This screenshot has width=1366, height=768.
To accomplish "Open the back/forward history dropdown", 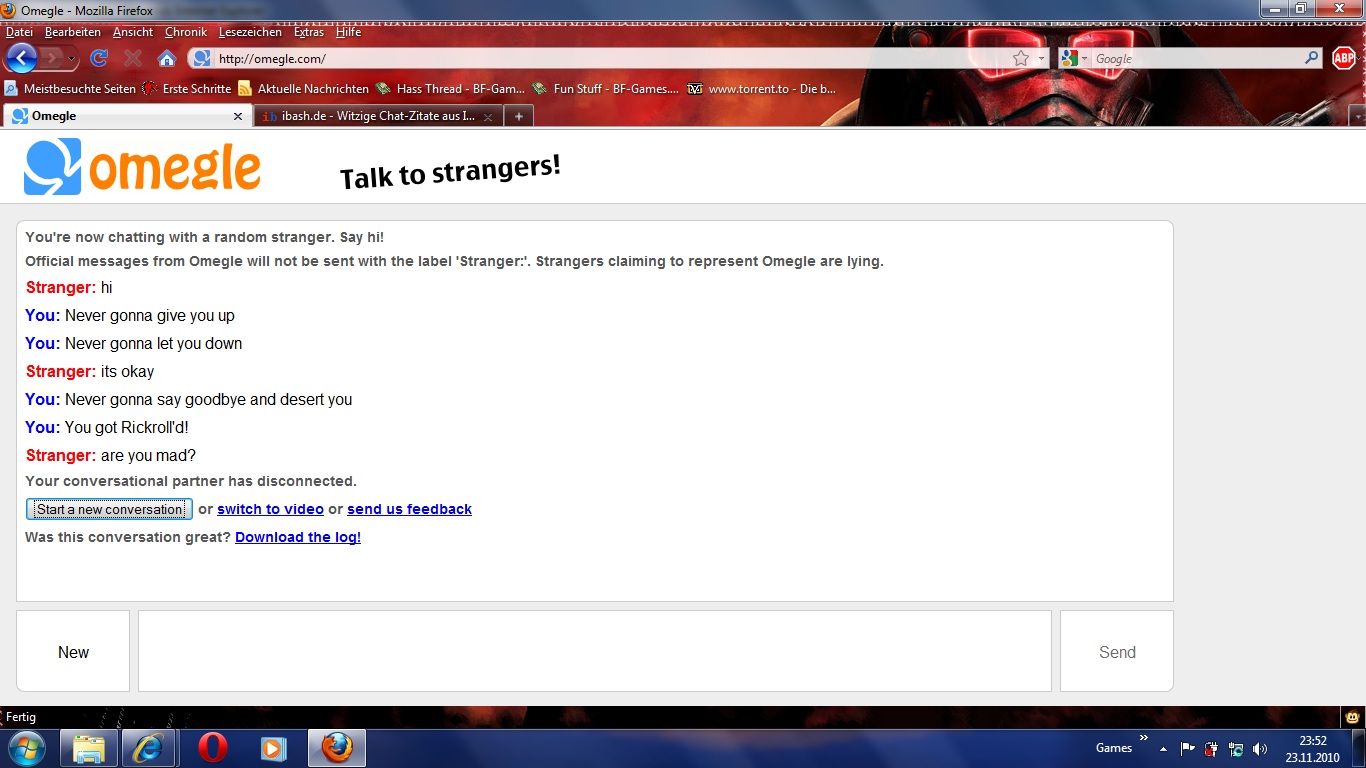I will 72,59.
